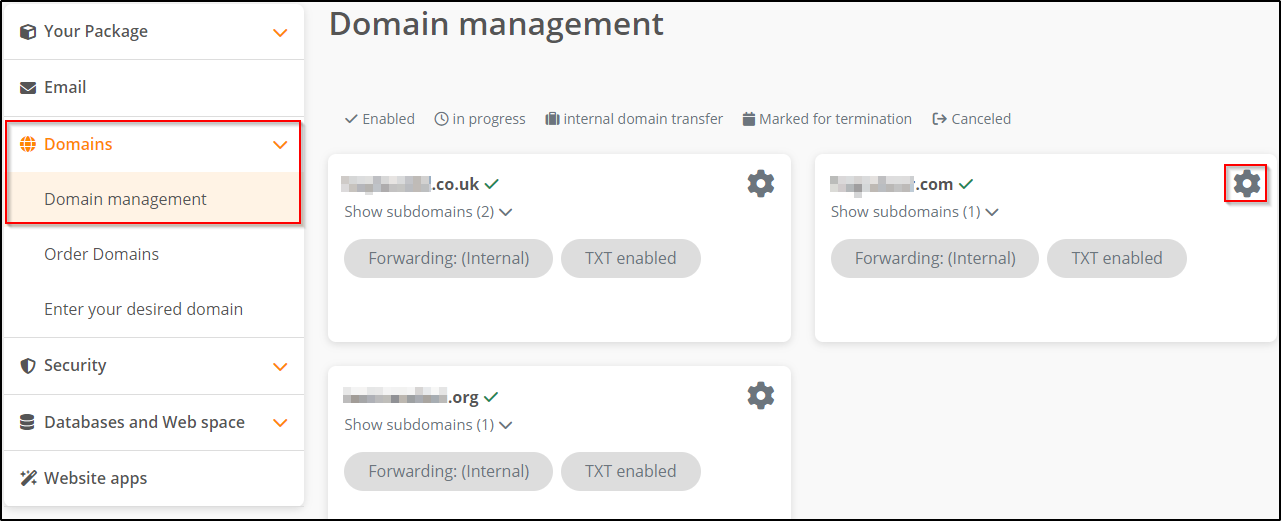
Task: Show subdomains (1) for the .com domain
Action: coord(914,212)
